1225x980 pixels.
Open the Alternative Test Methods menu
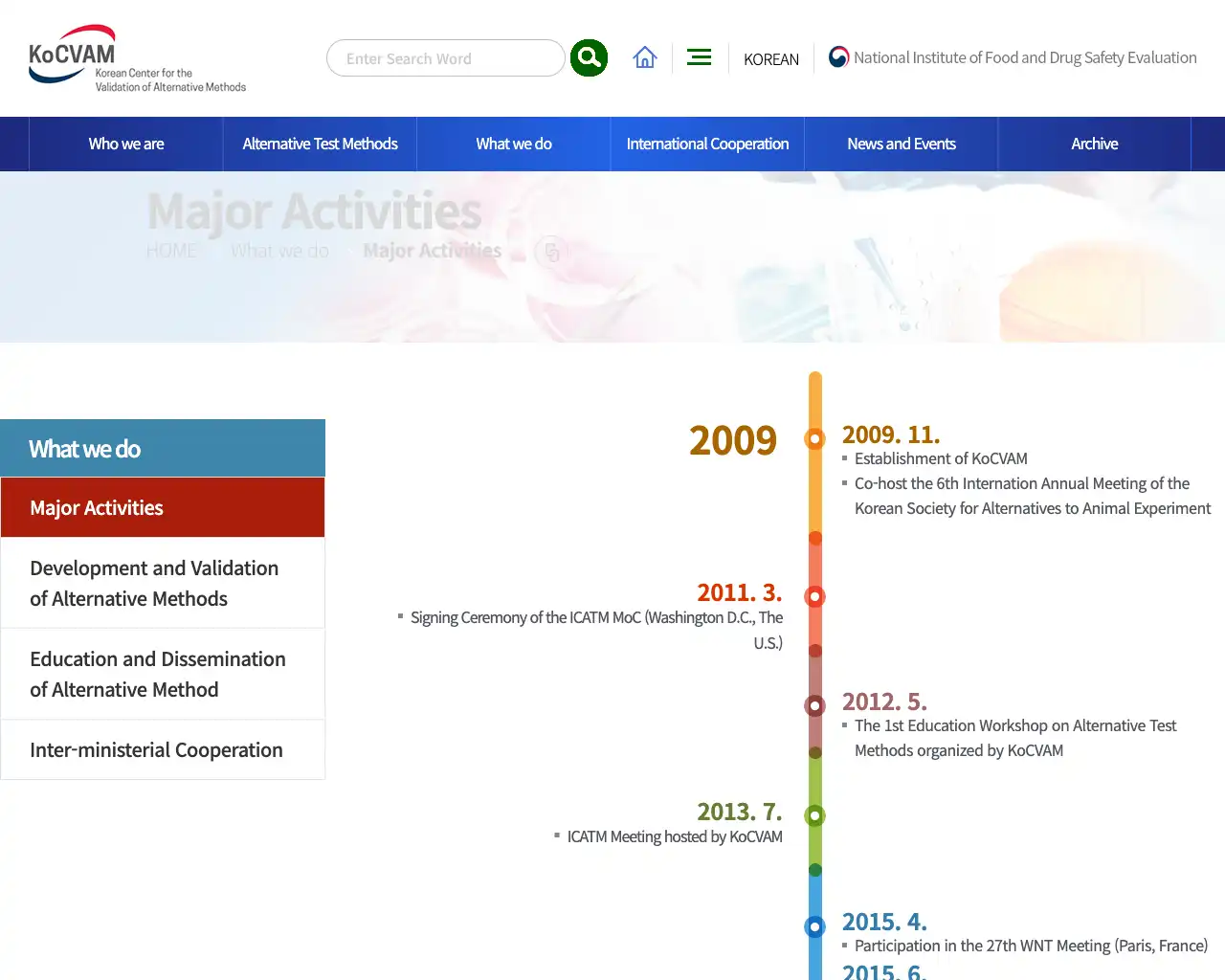pyautogui.click(x=320, y=144)
